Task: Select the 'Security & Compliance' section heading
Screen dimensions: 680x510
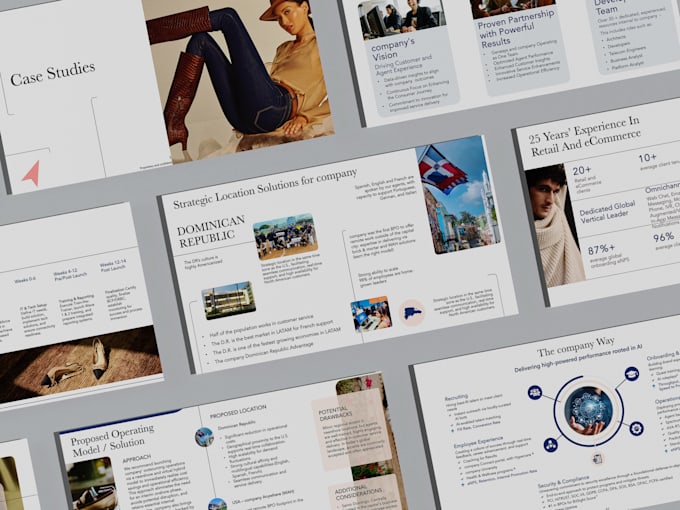Action: coord(563,481)
